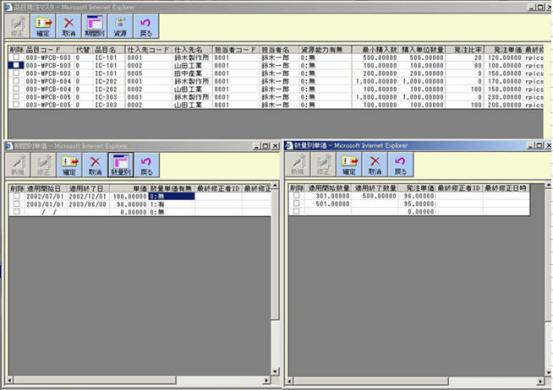Click the 資源 icon in top toolbar
Image resolution: width=553 pixels, height=390 pixels.
tap(120, 26)
